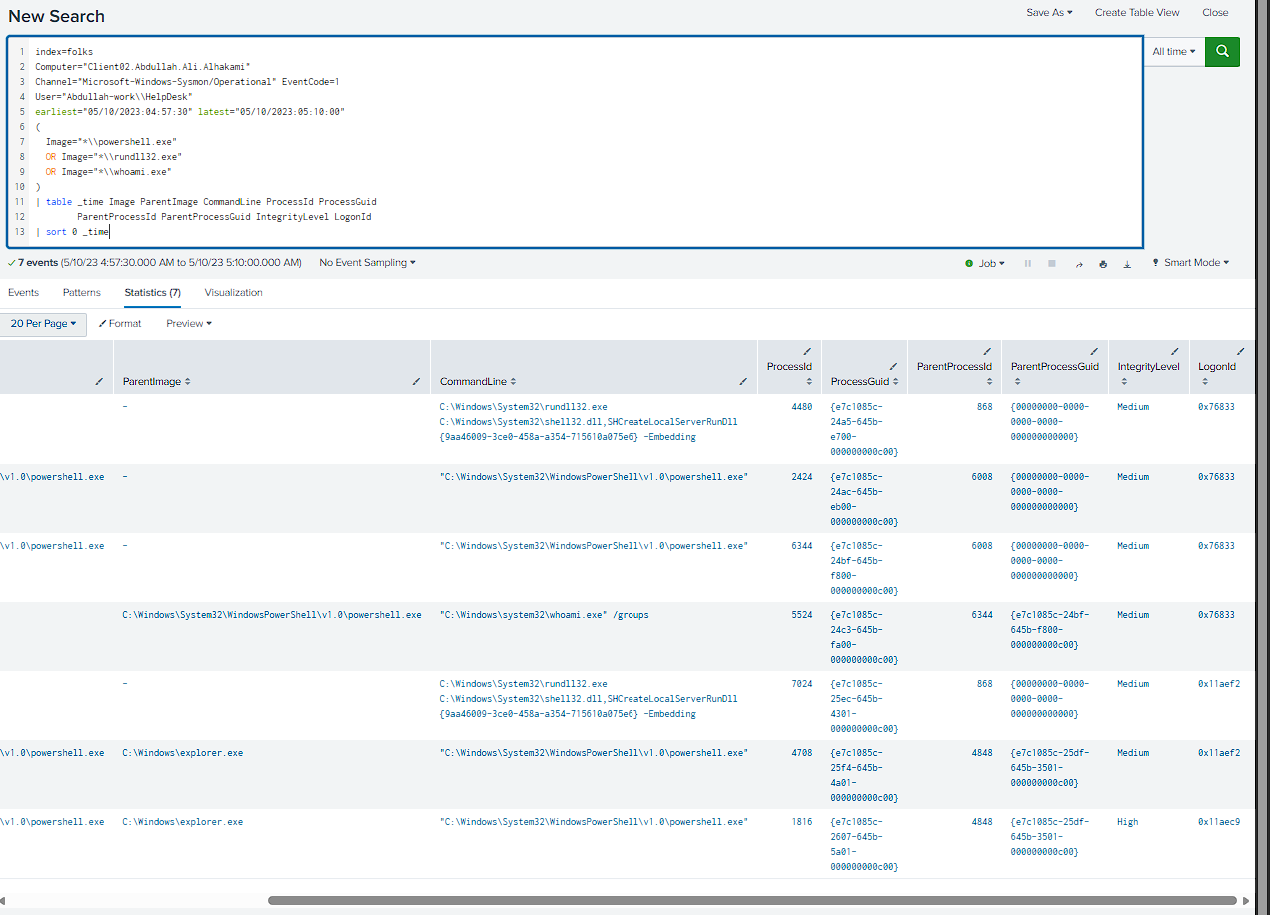Viewport: 1270px width, 915px height.
Task: Click ProcessId value 4708
Action: click(x=801, y=753)
